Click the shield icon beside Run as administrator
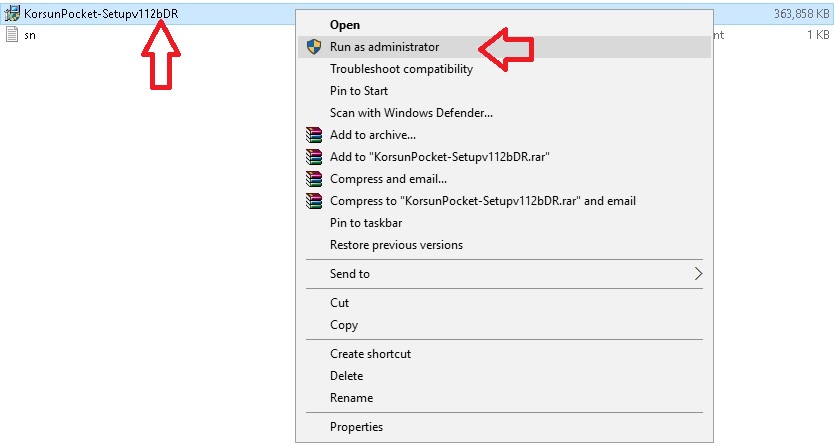 click(x=314, y=47)
